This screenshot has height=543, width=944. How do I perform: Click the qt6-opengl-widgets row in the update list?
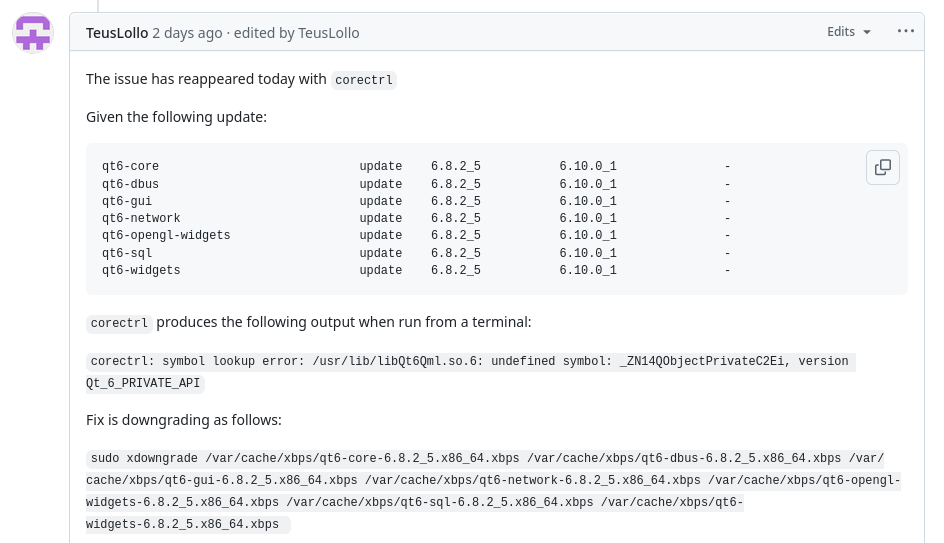click(x=166, y=236)
